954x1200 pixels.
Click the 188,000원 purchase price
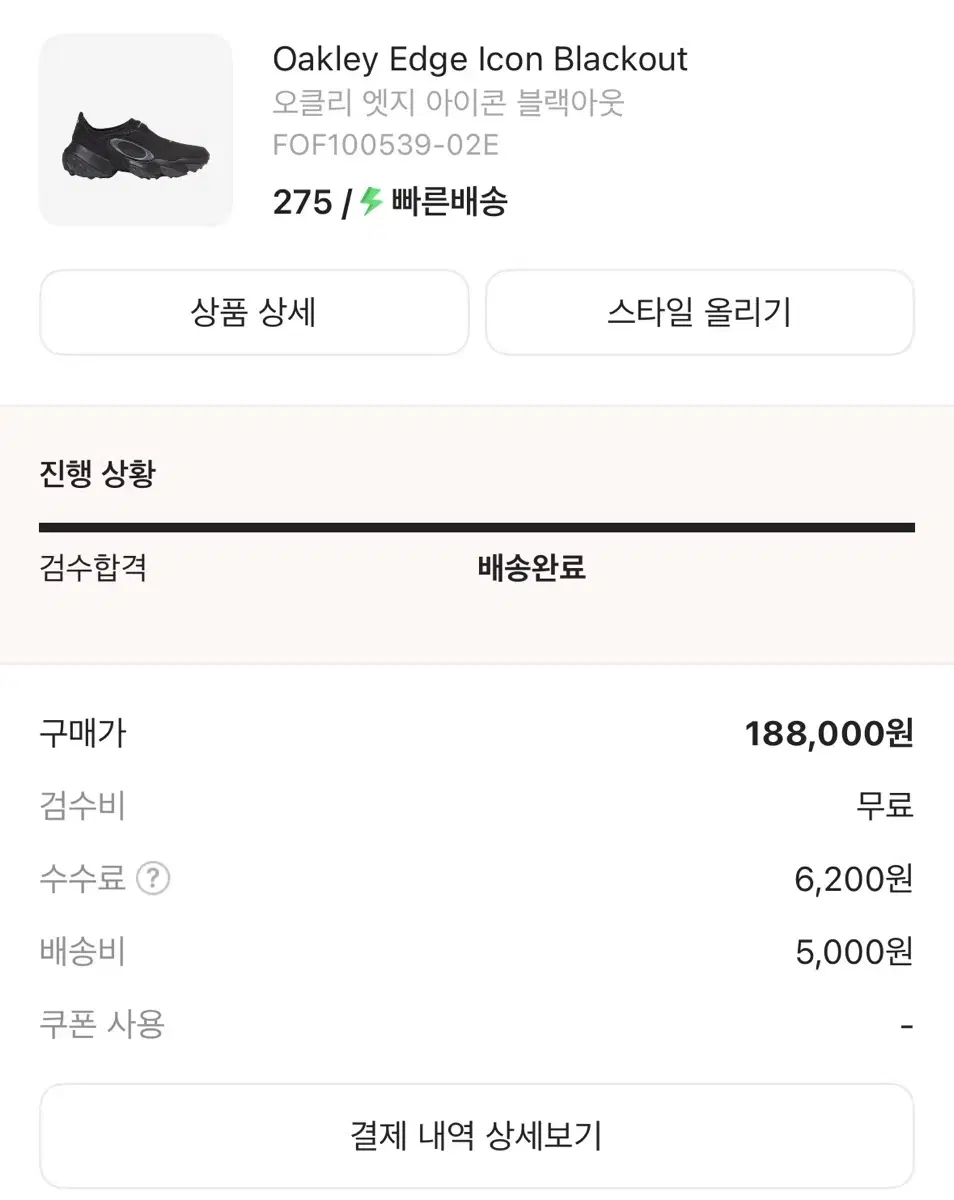[828, 734]
